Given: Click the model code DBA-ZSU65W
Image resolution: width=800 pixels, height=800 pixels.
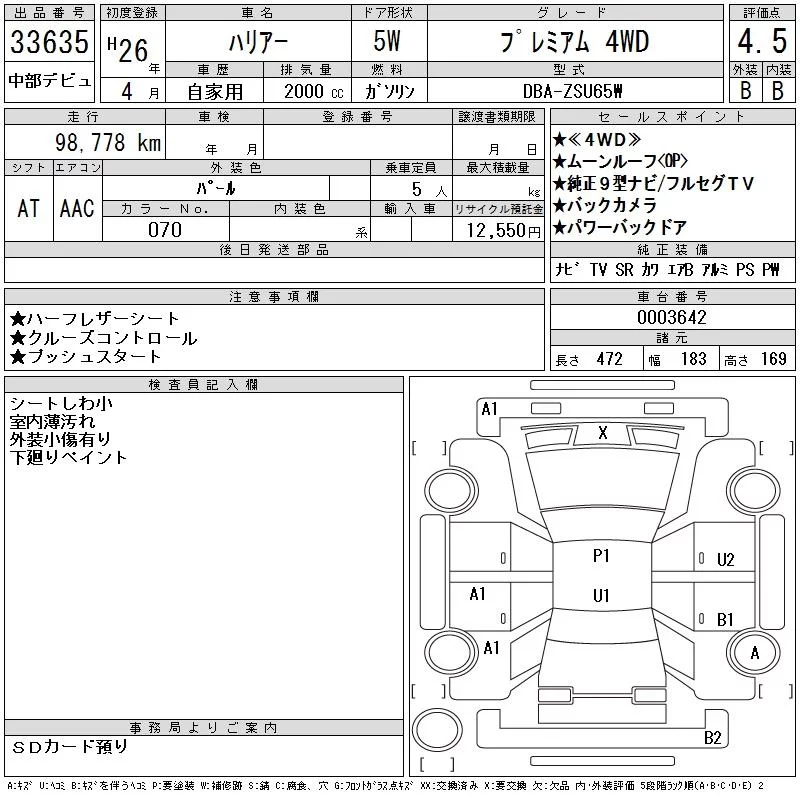Looking at the screenshot, I should (x=572, y=91).
